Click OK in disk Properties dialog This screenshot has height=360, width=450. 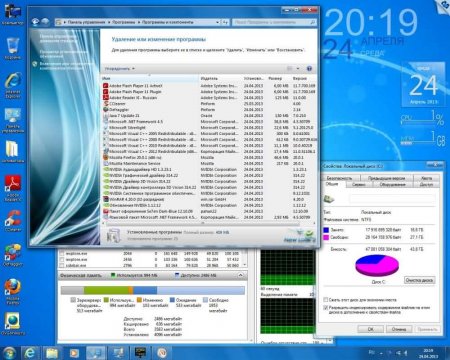click(x=370, y=329)
